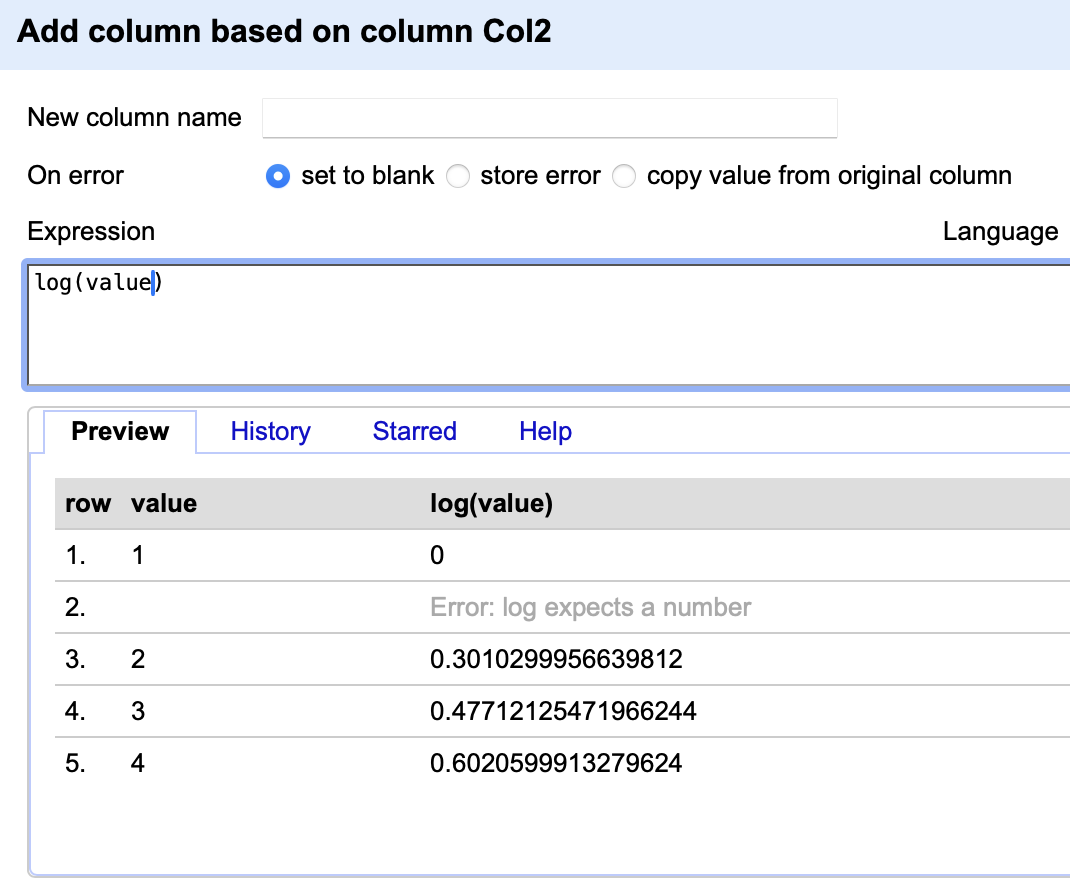Image resolution: width=1070 pixels, height=896 pixels.
Task: Click the "Error: log expects a number" message
Action: tap(590, 607)
